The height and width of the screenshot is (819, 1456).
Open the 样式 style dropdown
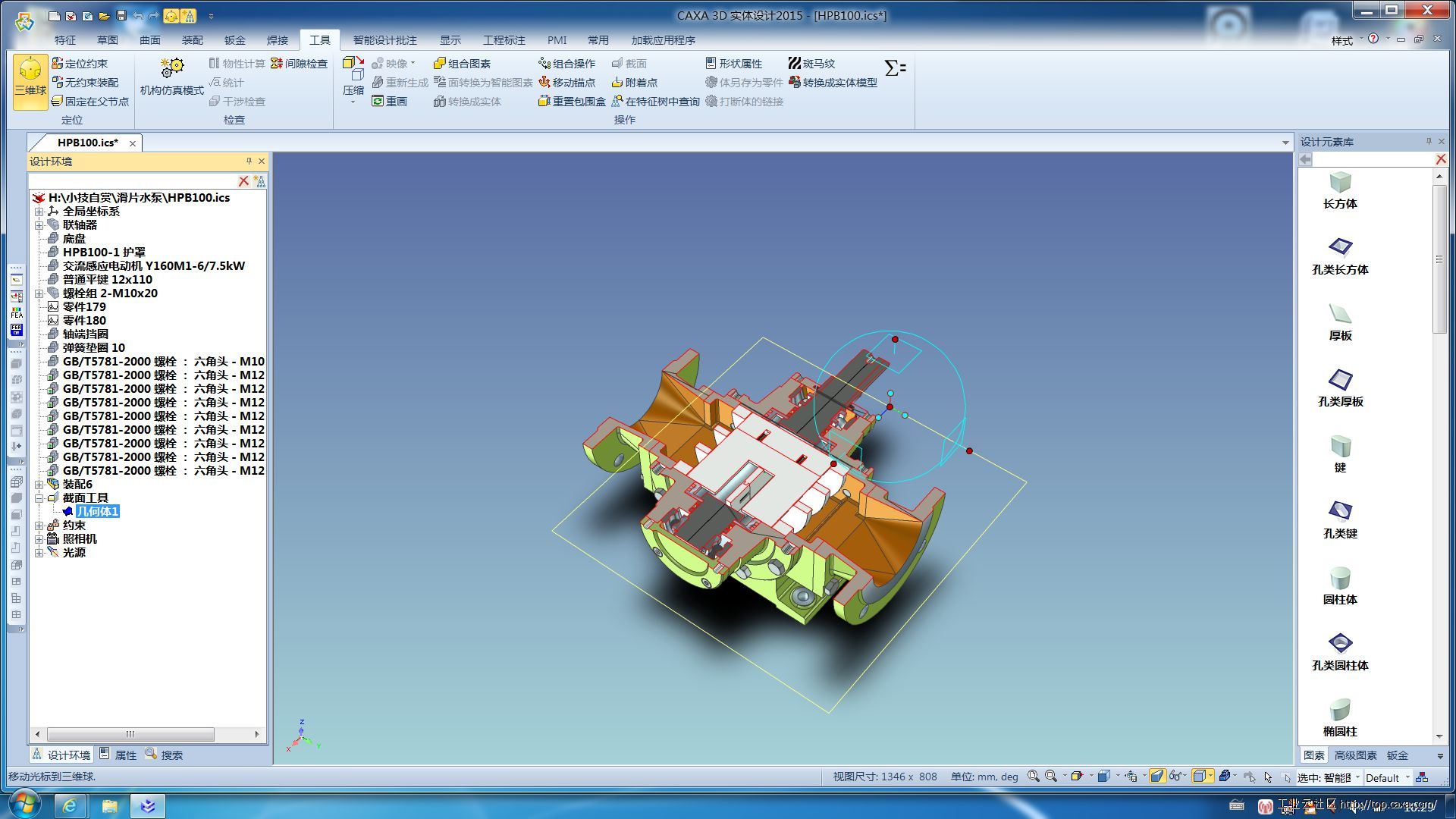pos(1347,40)
